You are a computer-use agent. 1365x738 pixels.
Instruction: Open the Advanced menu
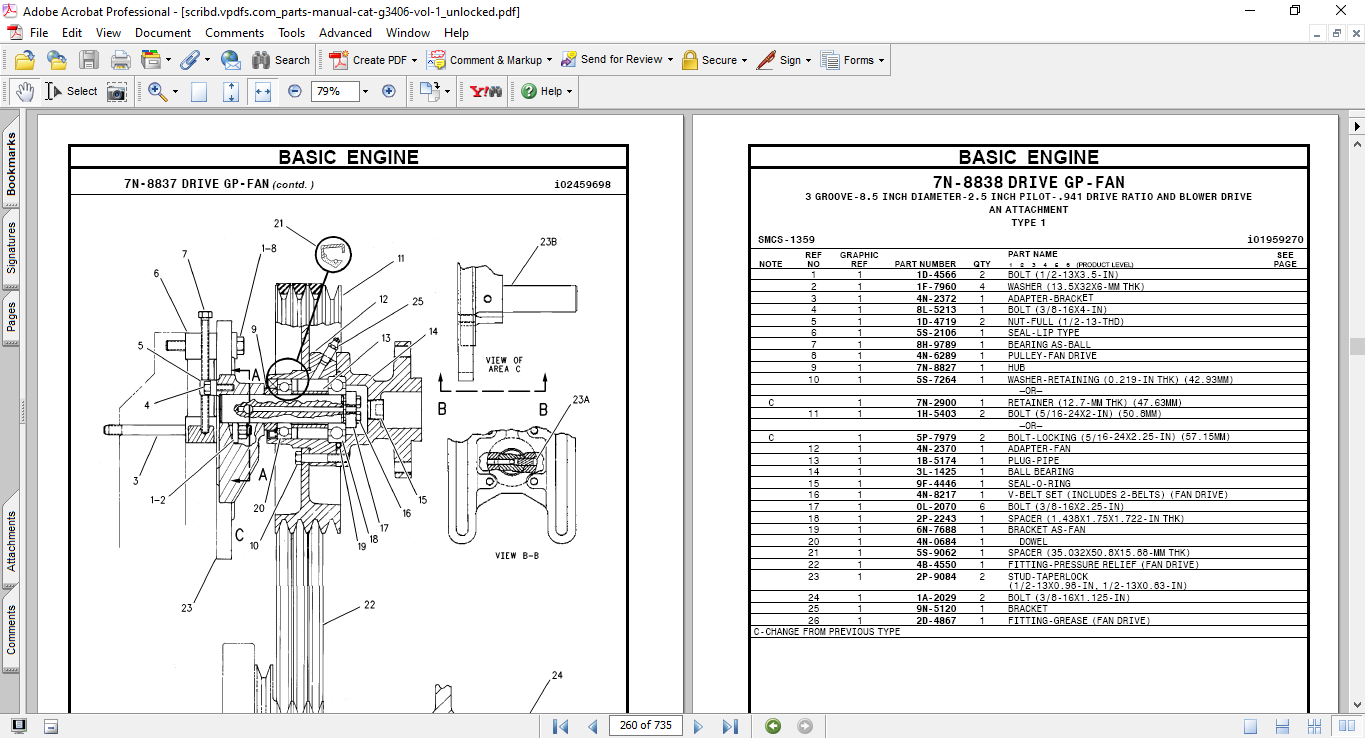(x=345, y=33)
